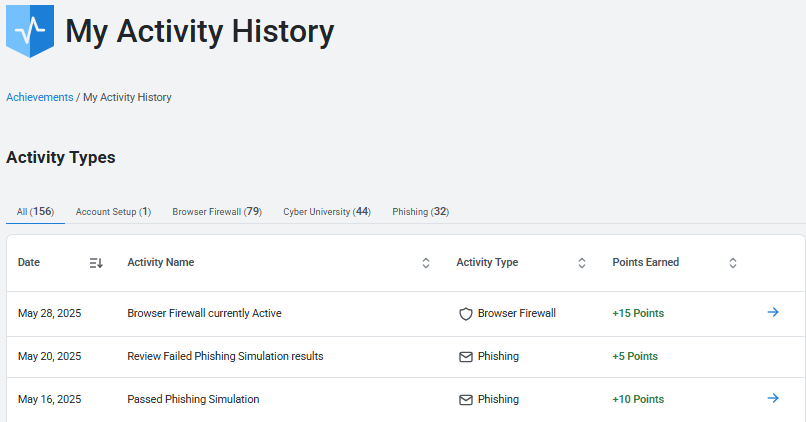
Task: Toggle the Date column sort icon
Action: [x=96, y=263]
